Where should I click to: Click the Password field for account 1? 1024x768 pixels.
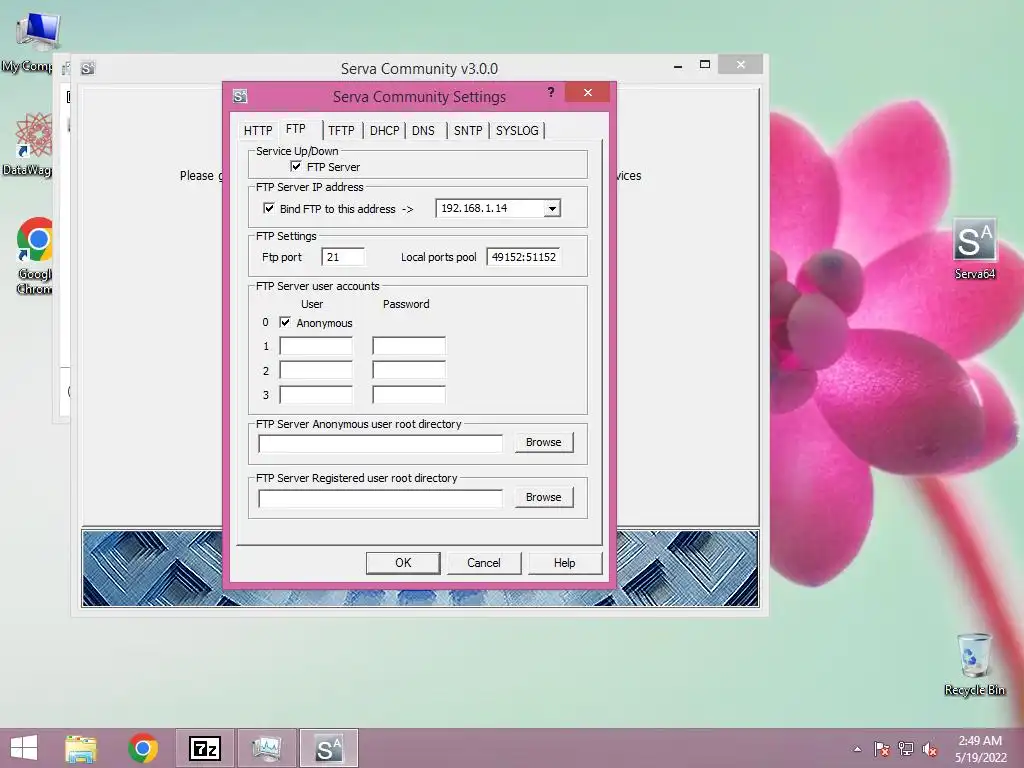(409, 345)
